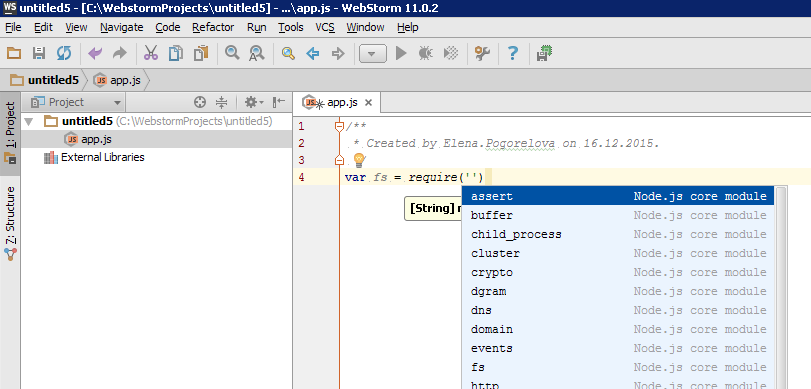The width and height of the screenshot is (811, 389).
Task: Choose child_process from the completion list
Action: point(618,234)
